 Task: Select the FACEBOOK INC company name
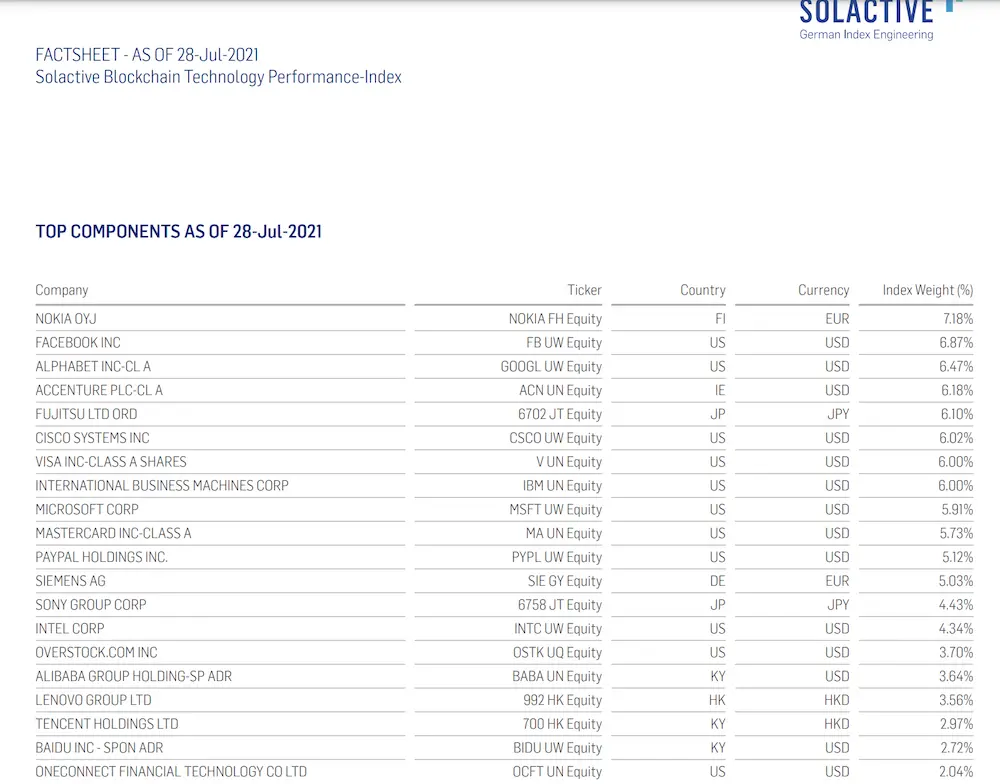(78, 343)
